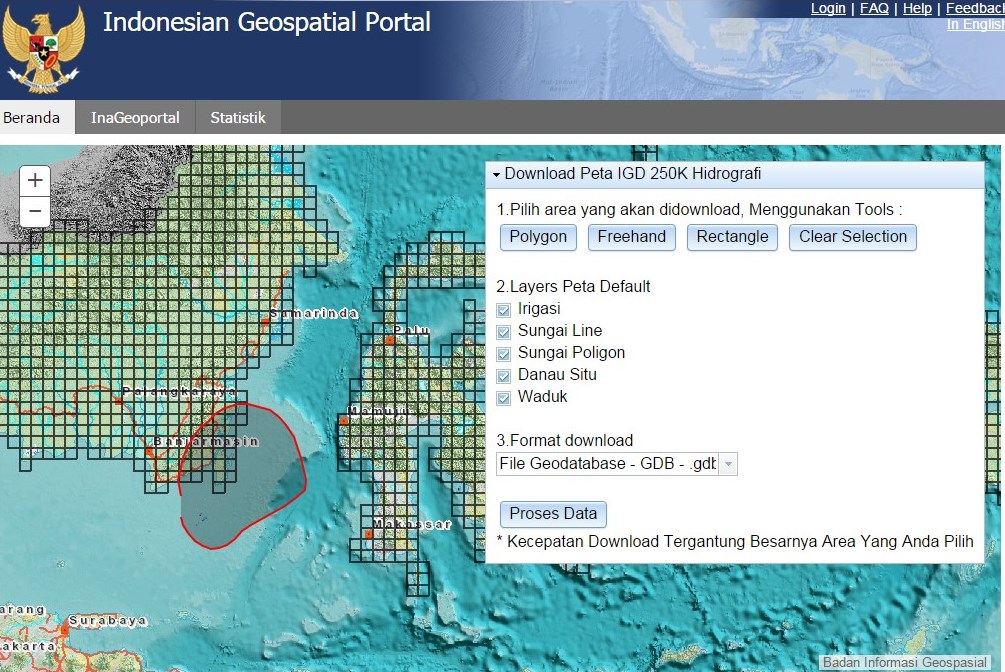Click the Garuda Pancasila portal logo
Image resolution: width=1005 pixels, height=672 pixels.
tap(42, 48)
